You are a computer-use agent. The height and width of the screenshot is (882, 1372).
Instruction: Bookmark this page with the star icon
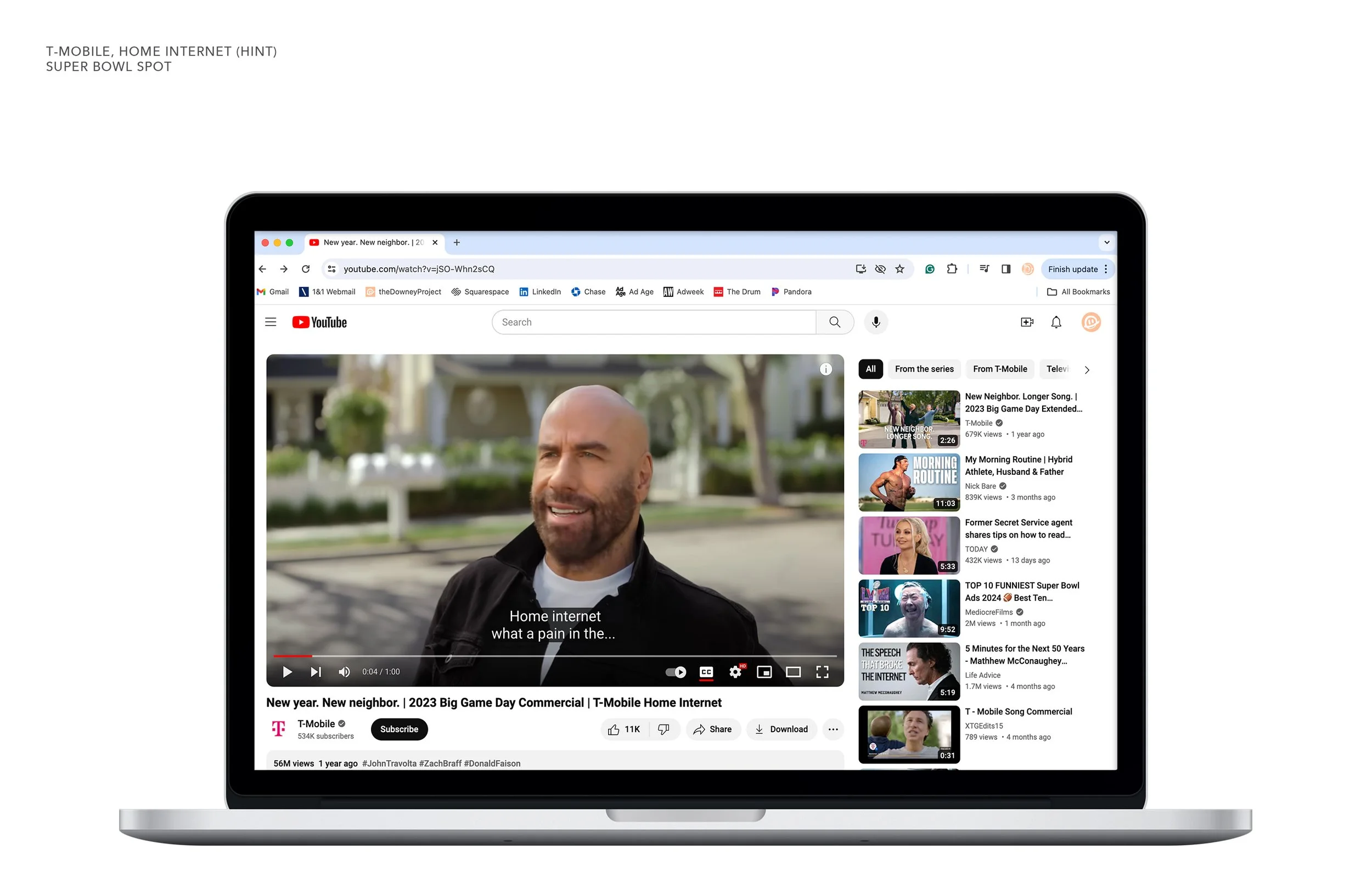(899, 269)
